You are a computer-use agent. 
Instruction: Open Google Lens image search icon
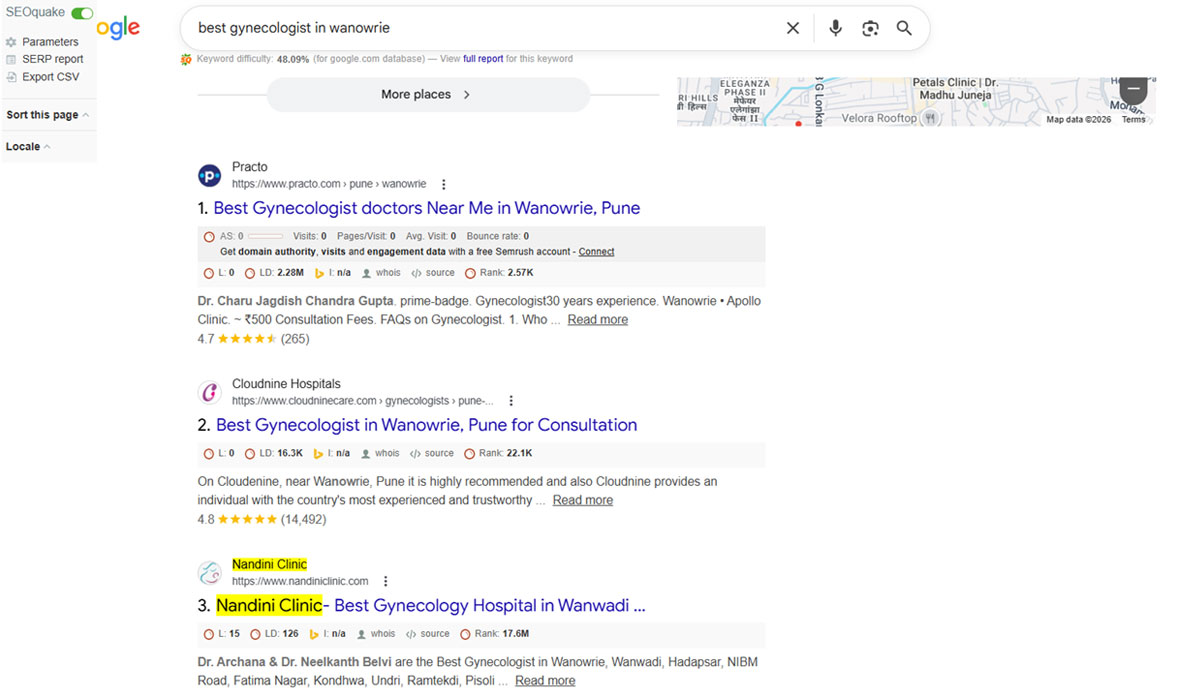click(x=870, y=28)
